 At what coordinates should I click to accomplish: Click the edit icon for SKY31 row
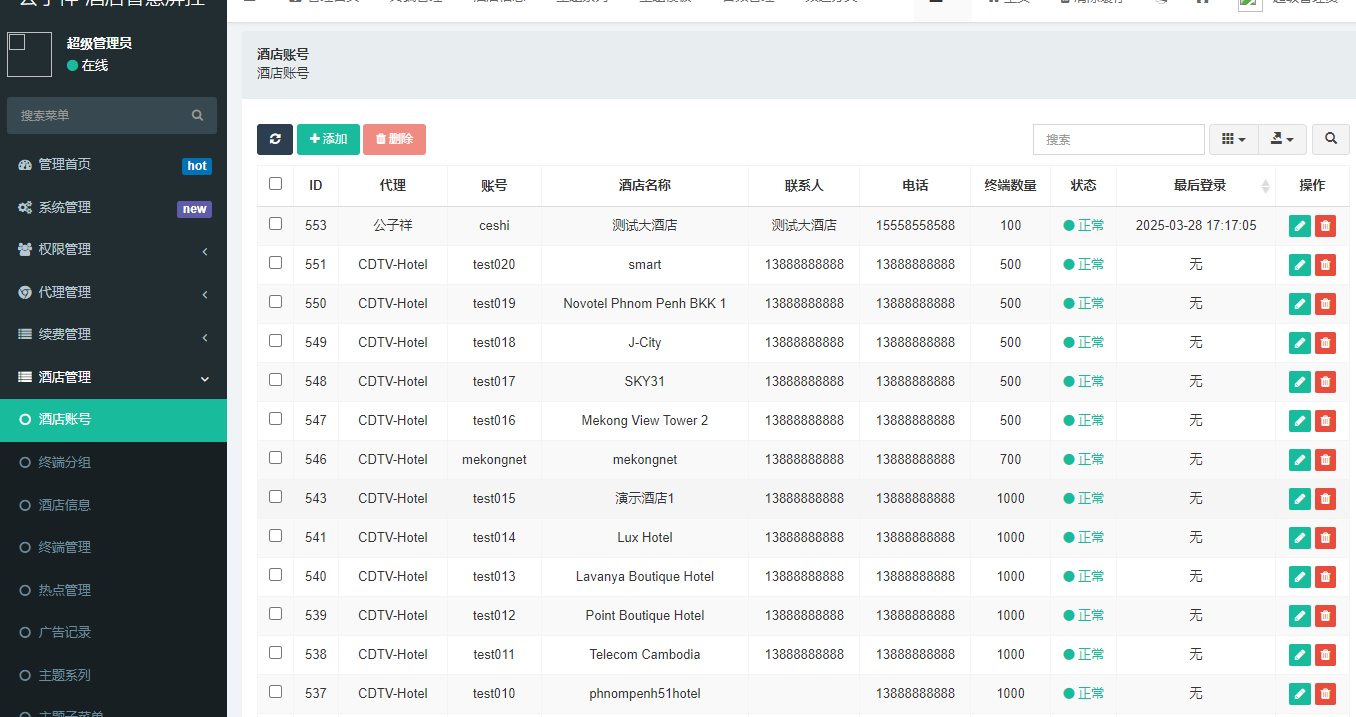(1299, 382)
